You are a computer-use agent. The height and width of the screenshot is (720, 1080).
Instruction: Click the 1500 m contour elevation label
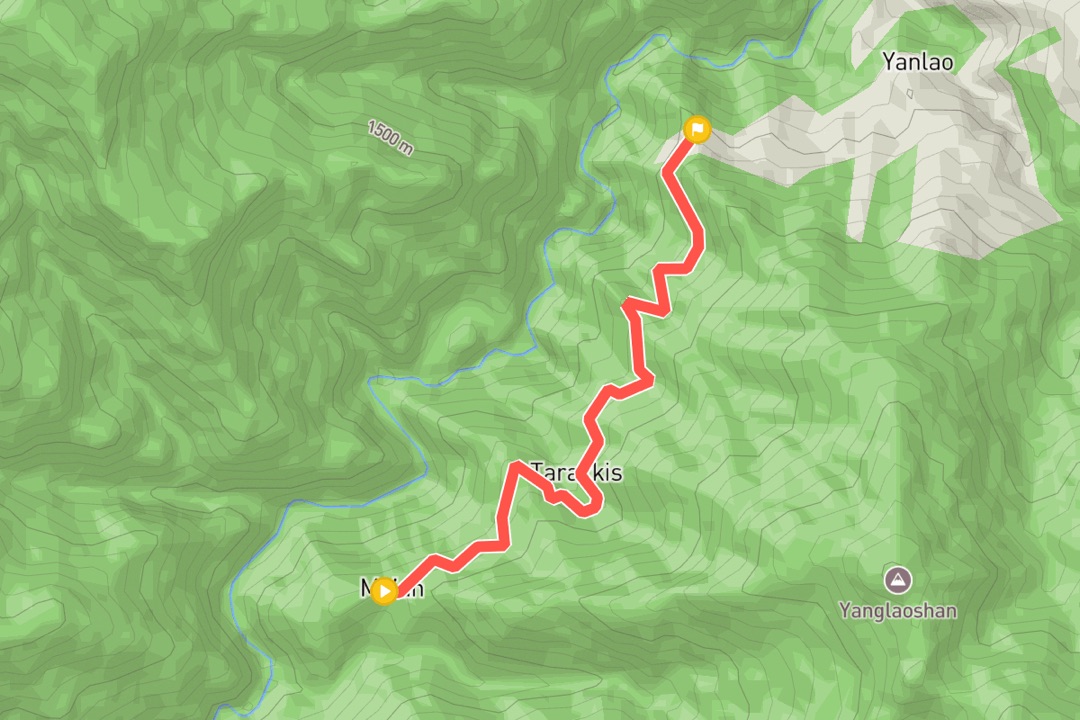tap(391, 138)
